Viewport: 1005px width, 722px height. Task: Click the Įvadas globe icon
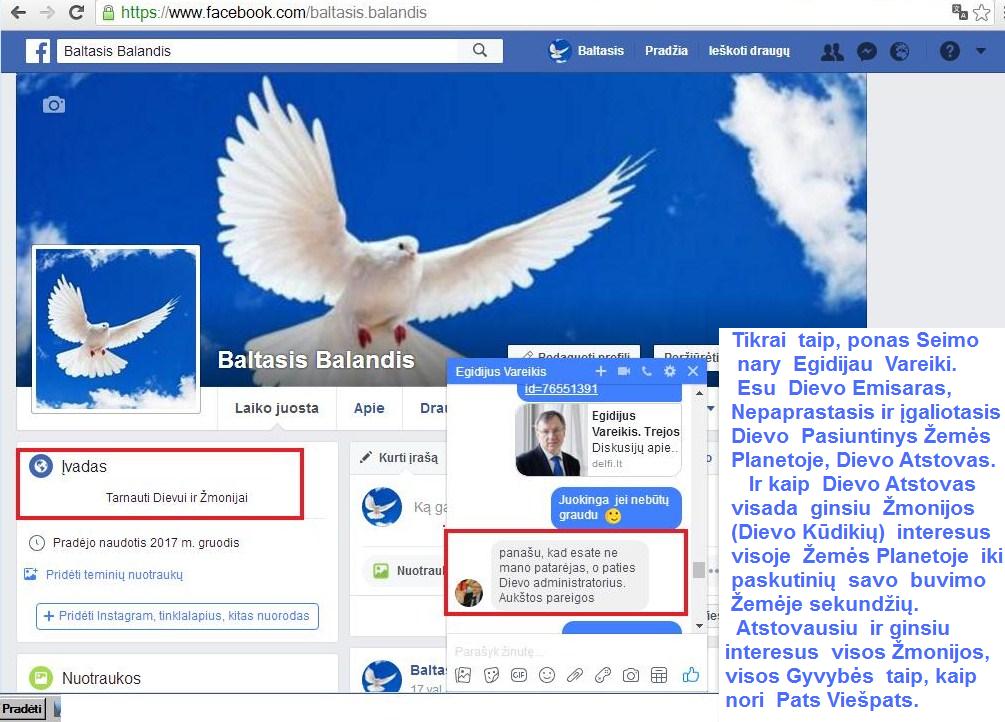click(x=40, y=466)
